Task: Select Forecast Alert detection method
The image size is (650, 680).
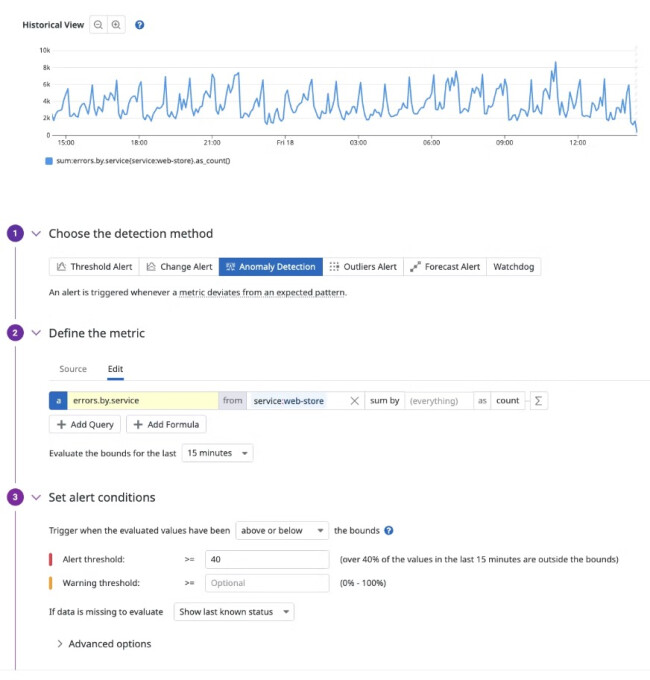Action: click(445, 267)
